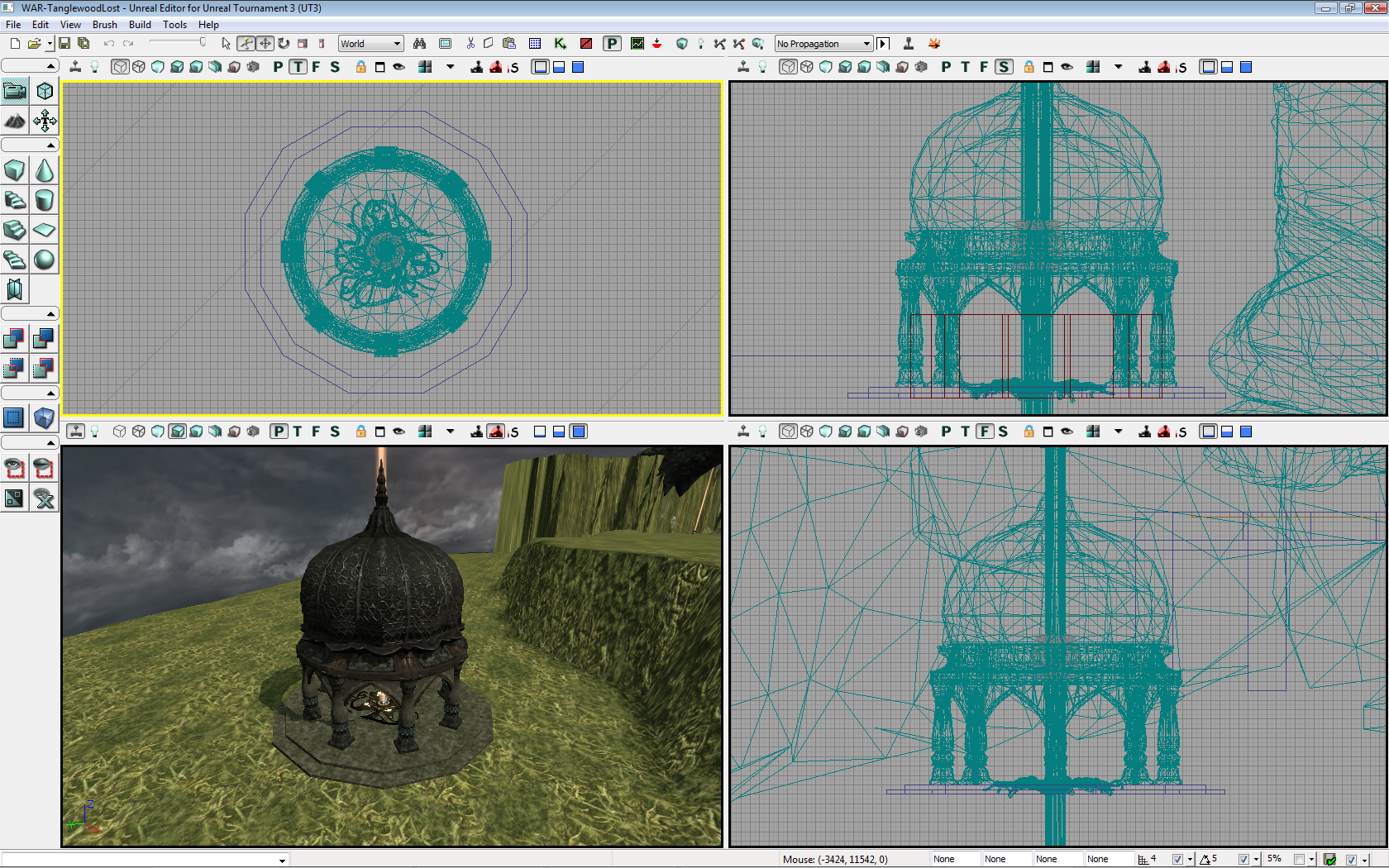This screenshot has height=868, width=1389.
Task: Adjust the slider in the main toolbar
Action: pyautogui.click(x=177, y=43)
